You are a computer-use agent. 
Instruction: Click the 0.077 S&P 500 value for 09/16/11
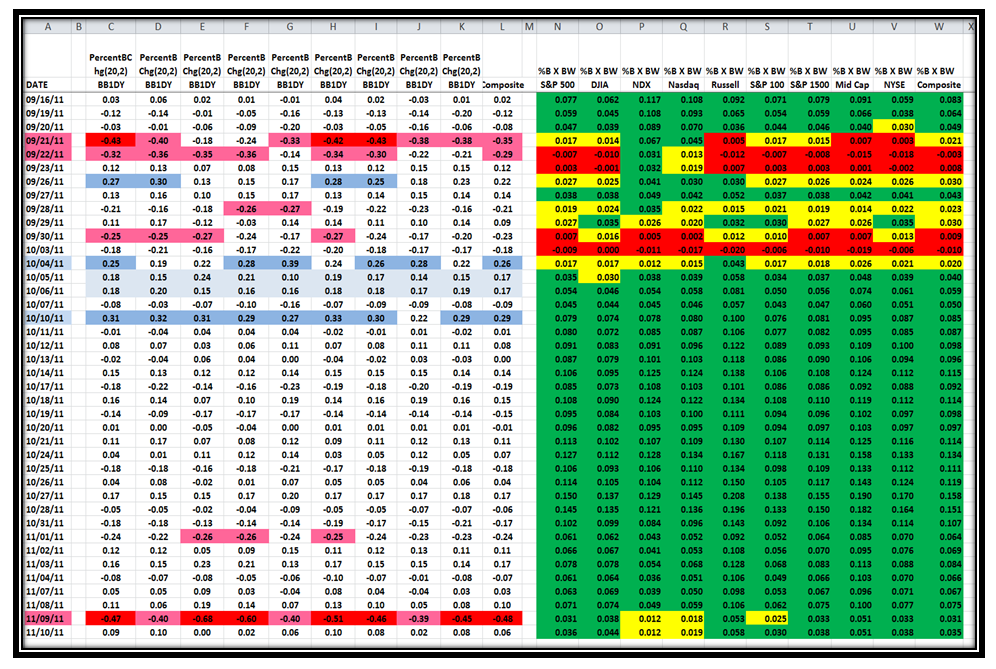tap(557, 100)
